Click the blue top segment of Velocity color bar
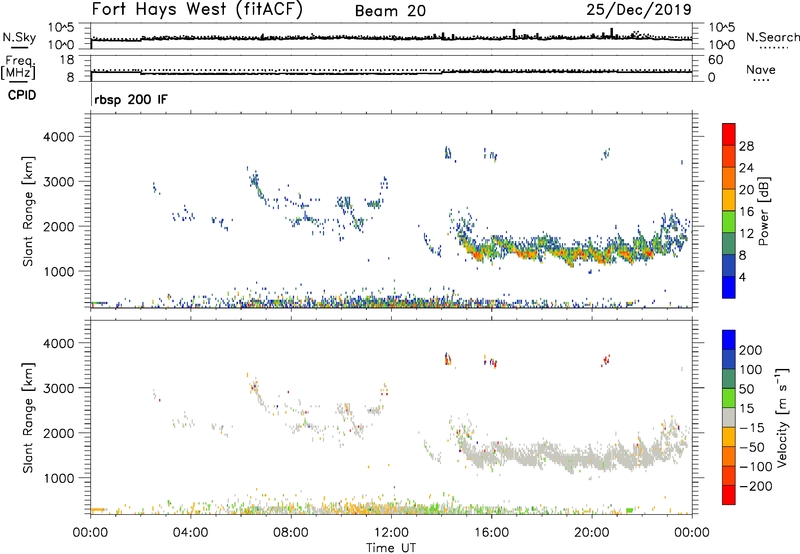This screenshot has height=554, width=800. coord(729,340)
